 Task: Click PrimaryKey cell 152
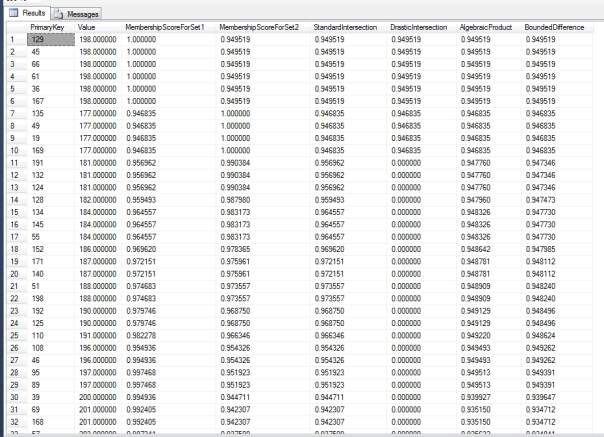click(50, 249)
